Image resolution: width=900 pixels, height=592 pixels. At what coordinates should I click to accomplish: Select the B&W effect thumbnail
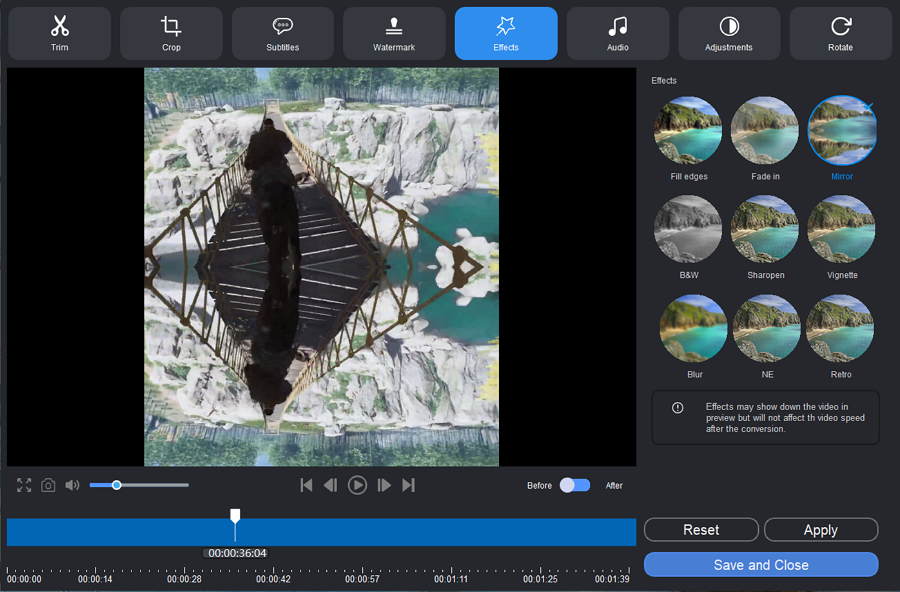pyautogui.click(x=687, y=229)
